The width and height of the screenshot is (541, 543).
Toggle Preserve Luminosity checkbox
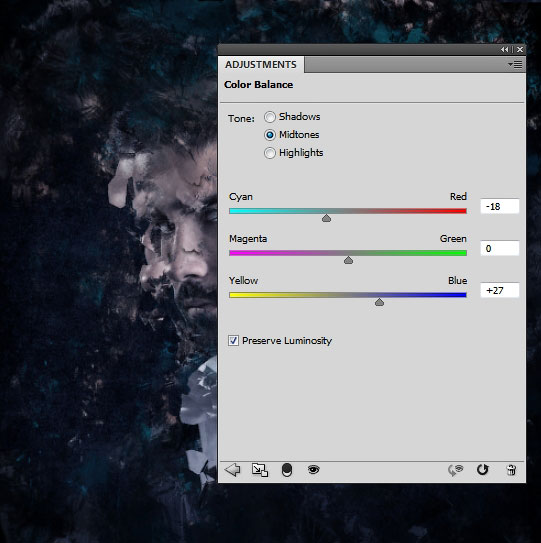(x=233, y=340)
